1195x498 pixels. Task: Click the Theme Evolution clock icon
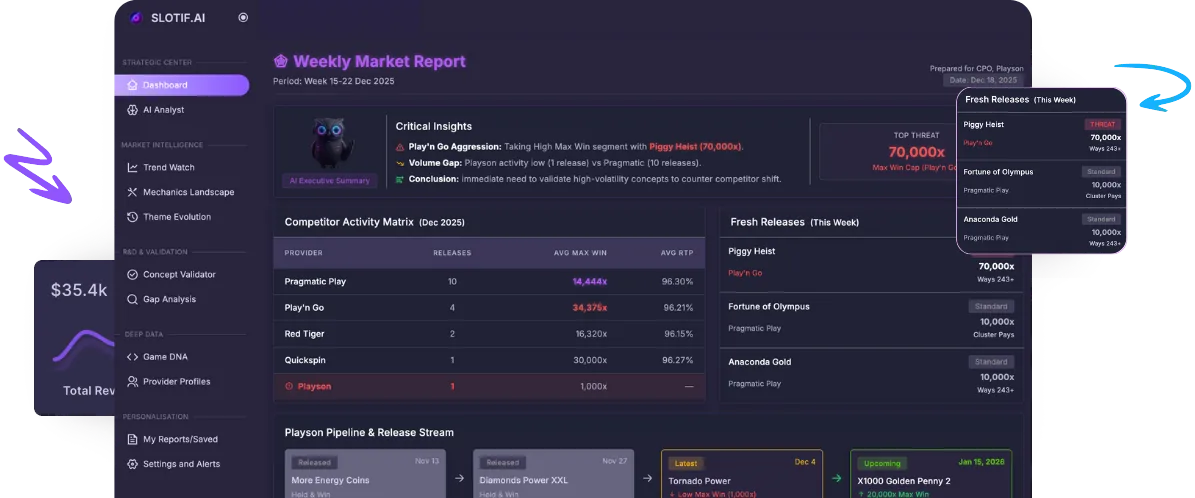point(133,217)
